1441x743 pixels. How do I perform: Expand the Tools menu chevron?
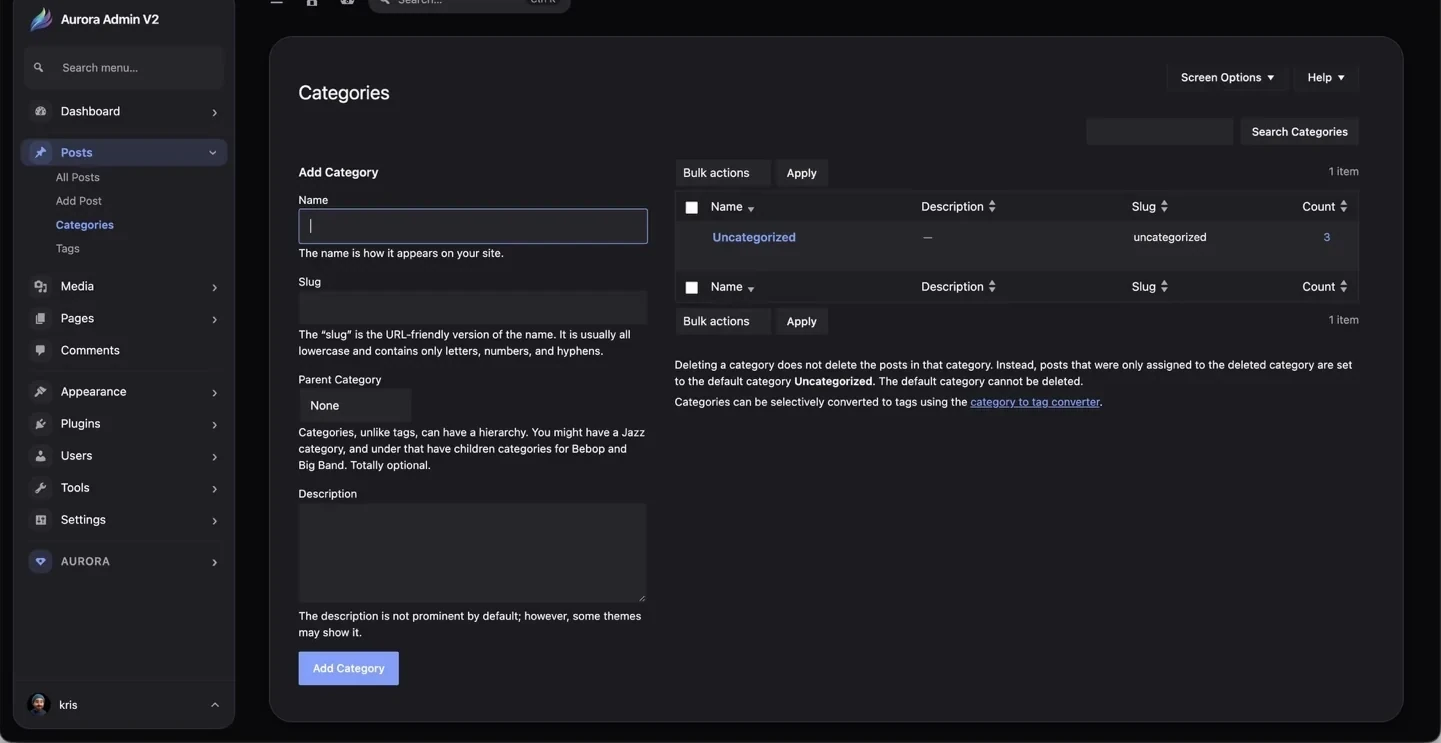point(214,488)
